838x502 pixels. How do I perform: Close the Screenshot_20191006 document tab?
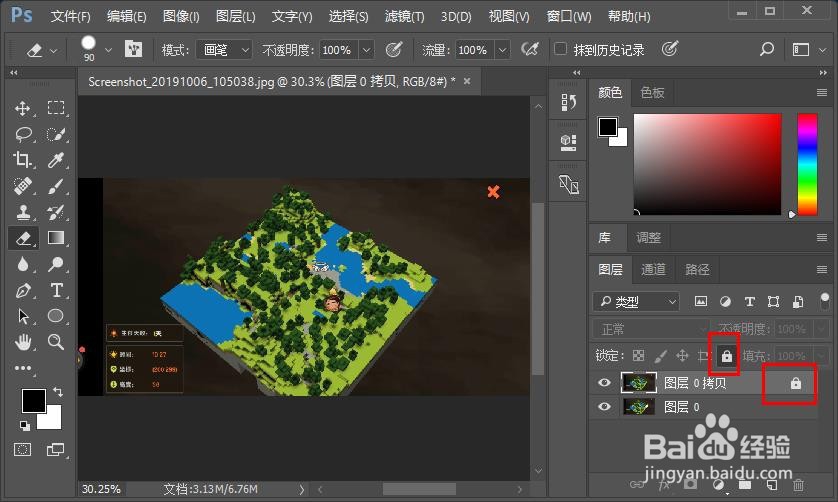pyautogui.click(x=467, y=81)
